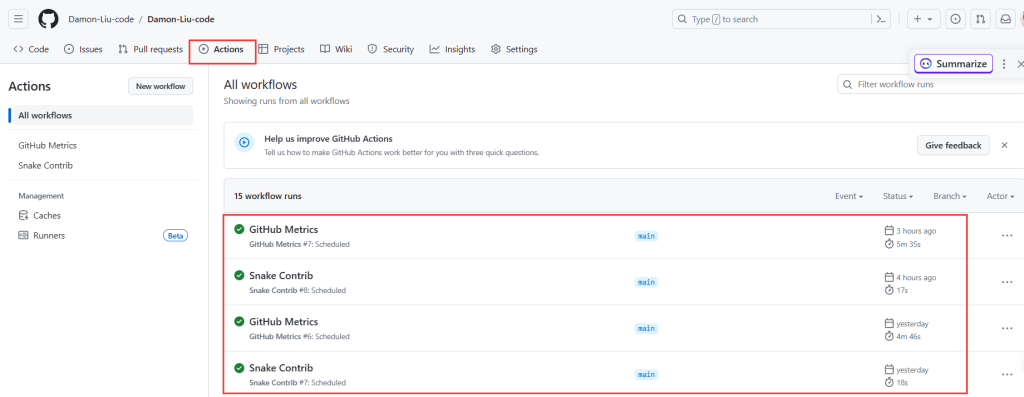The height and width of the screenshot is (397, 1024).
Task: Click the 15 workflow runs heading
Action: point(268,196)
